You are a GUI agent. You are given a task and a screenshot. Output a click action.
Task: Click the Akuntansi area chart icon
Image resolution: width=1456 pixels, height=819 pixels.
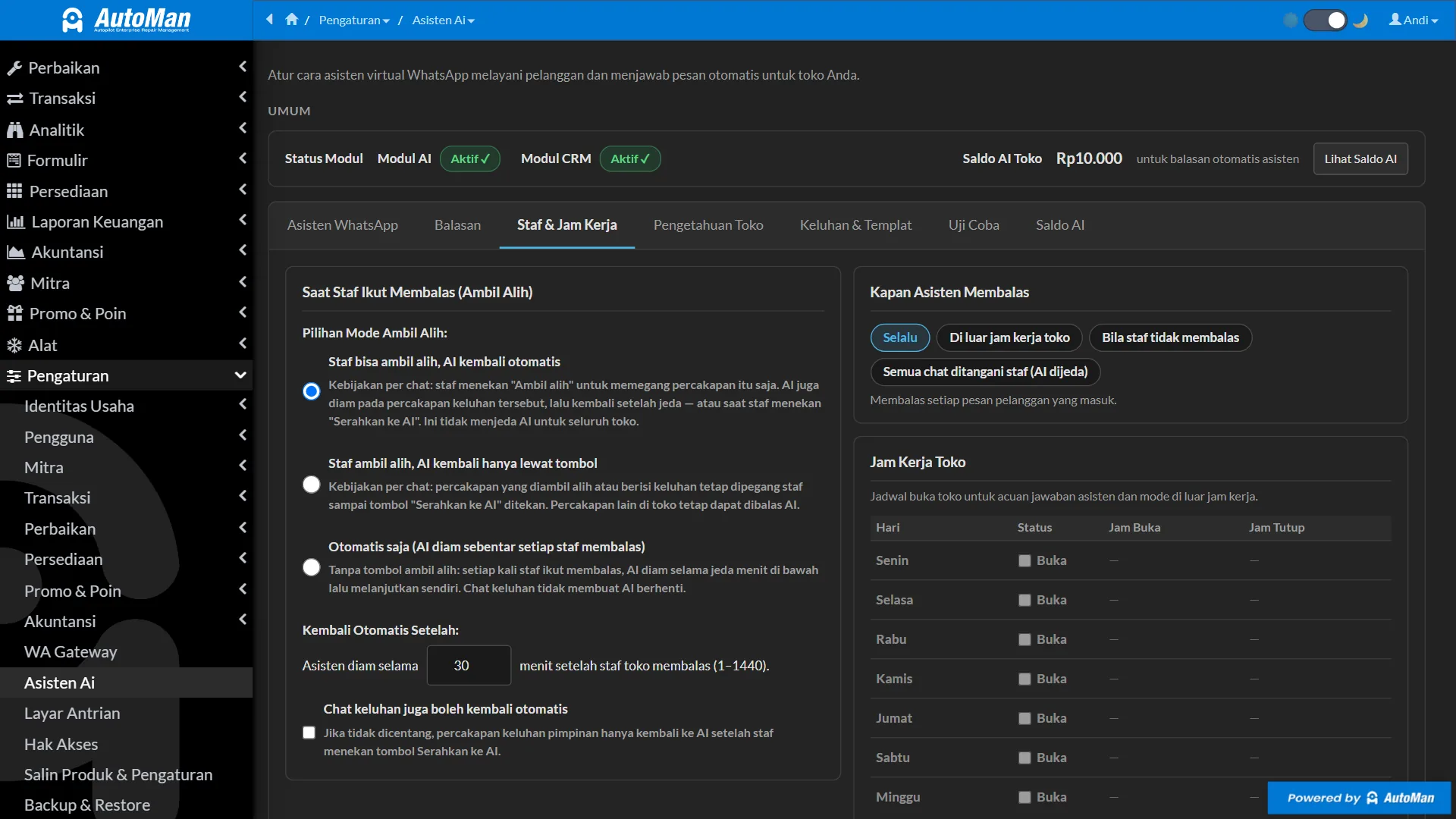[16, 252]
